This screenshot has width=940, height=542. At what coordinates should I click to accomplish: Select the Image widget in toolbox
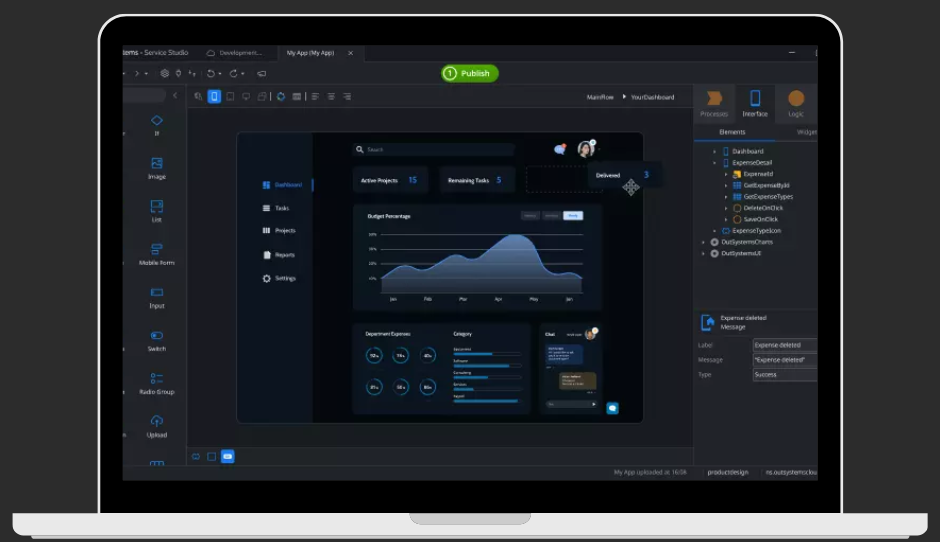(x=157, y=164)
